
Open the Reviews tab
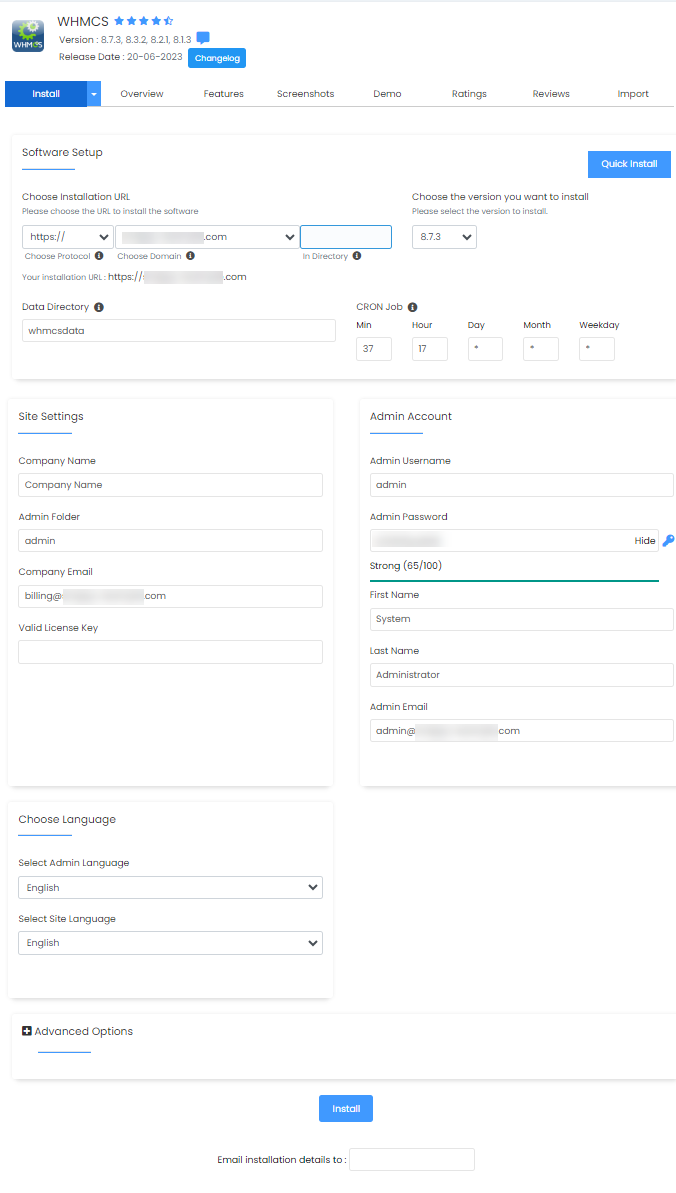click(x=551, y=93)
